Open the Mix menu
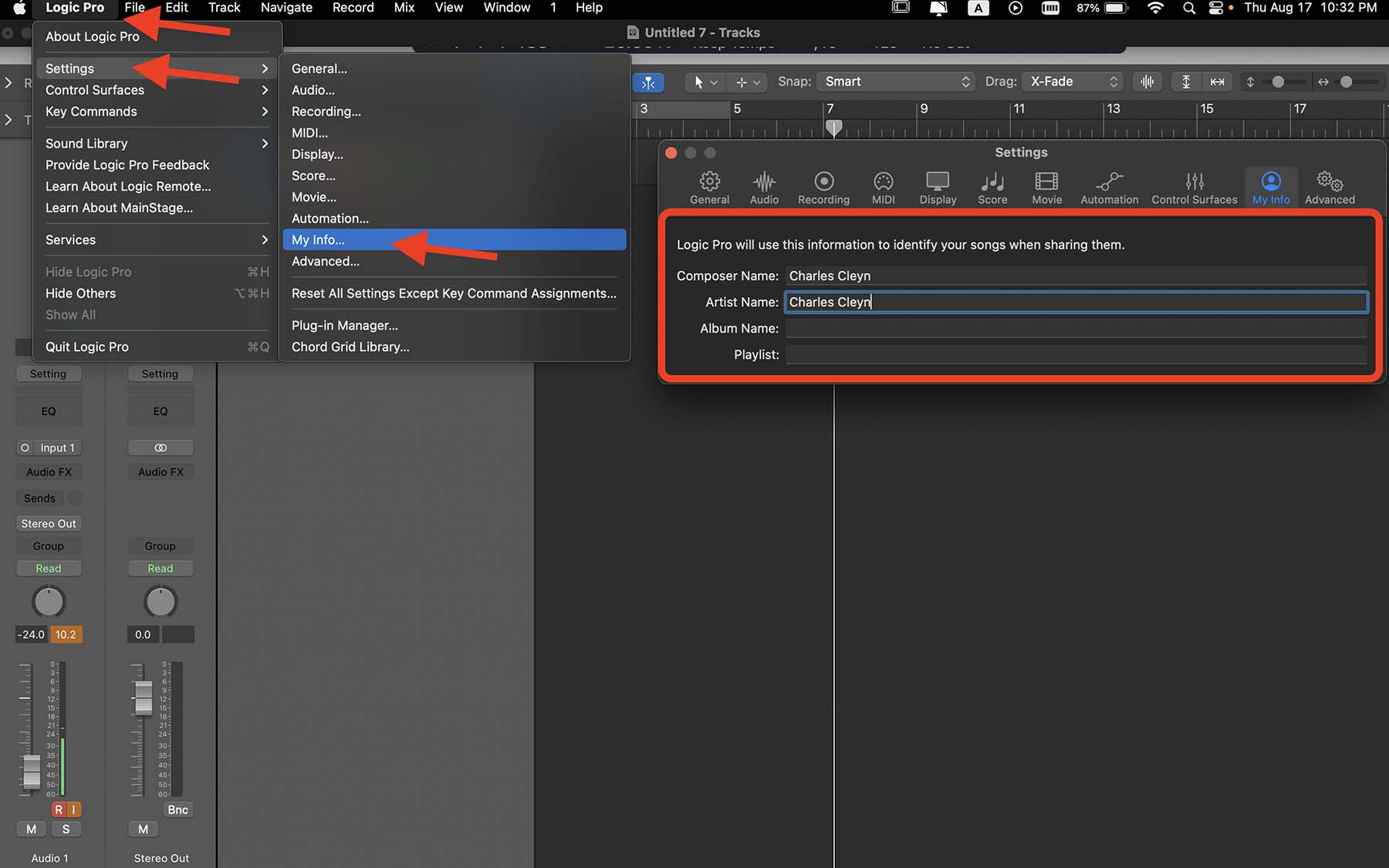This screenshot has width=1389, height=868. [404, 8]
